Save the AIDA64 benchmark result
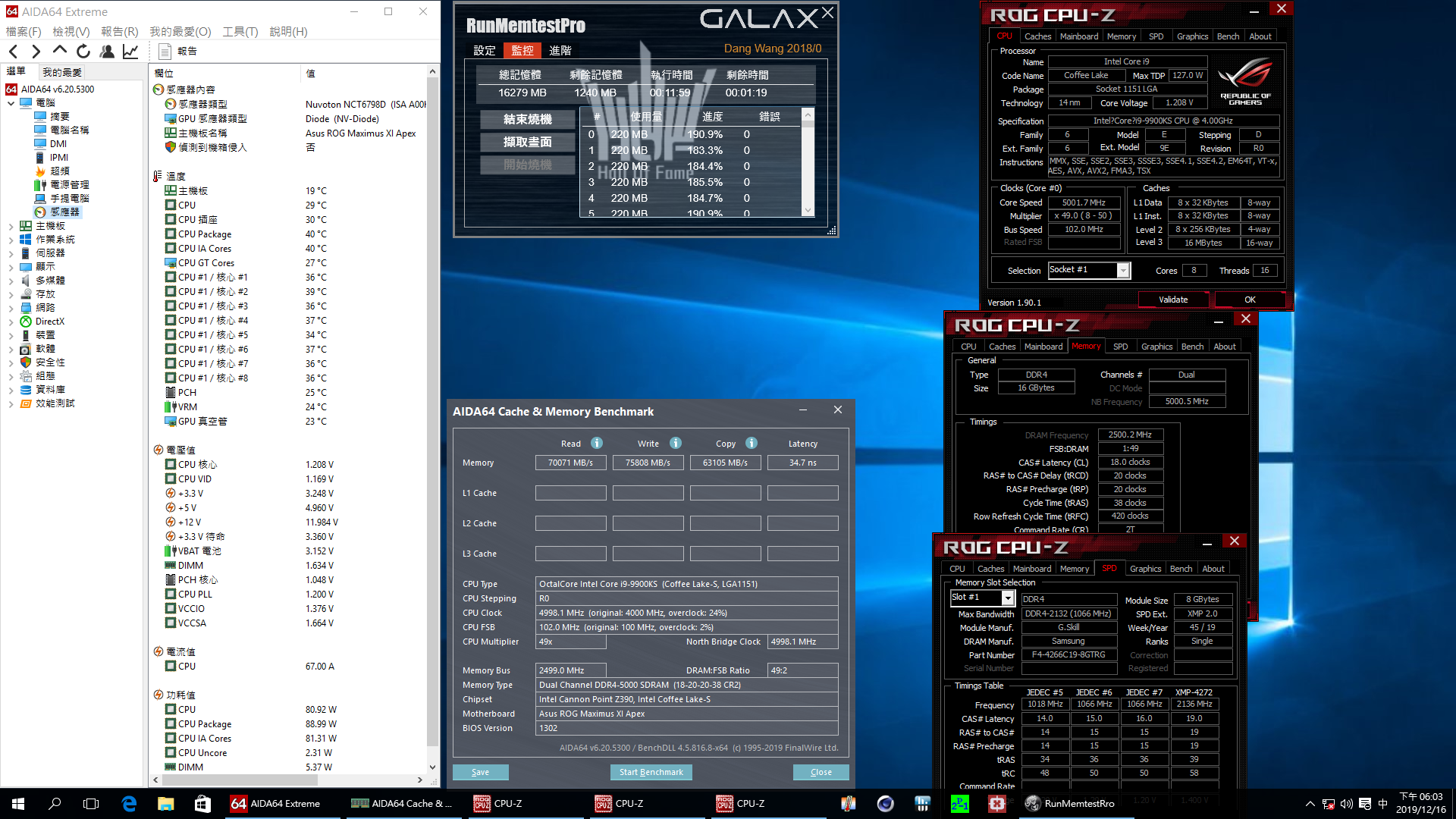The image size is (1456, 819). (480, 772)
